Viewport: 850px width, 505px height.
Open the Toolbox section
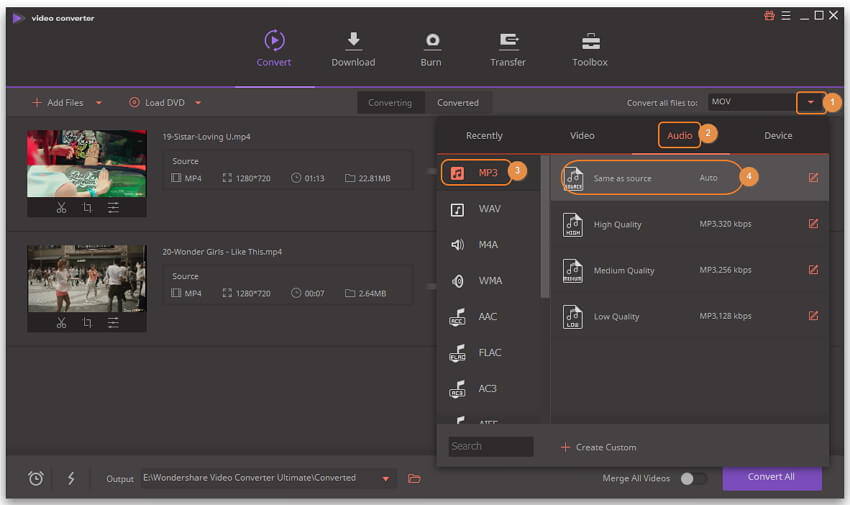pyautogui.click(x=590, y=49)
